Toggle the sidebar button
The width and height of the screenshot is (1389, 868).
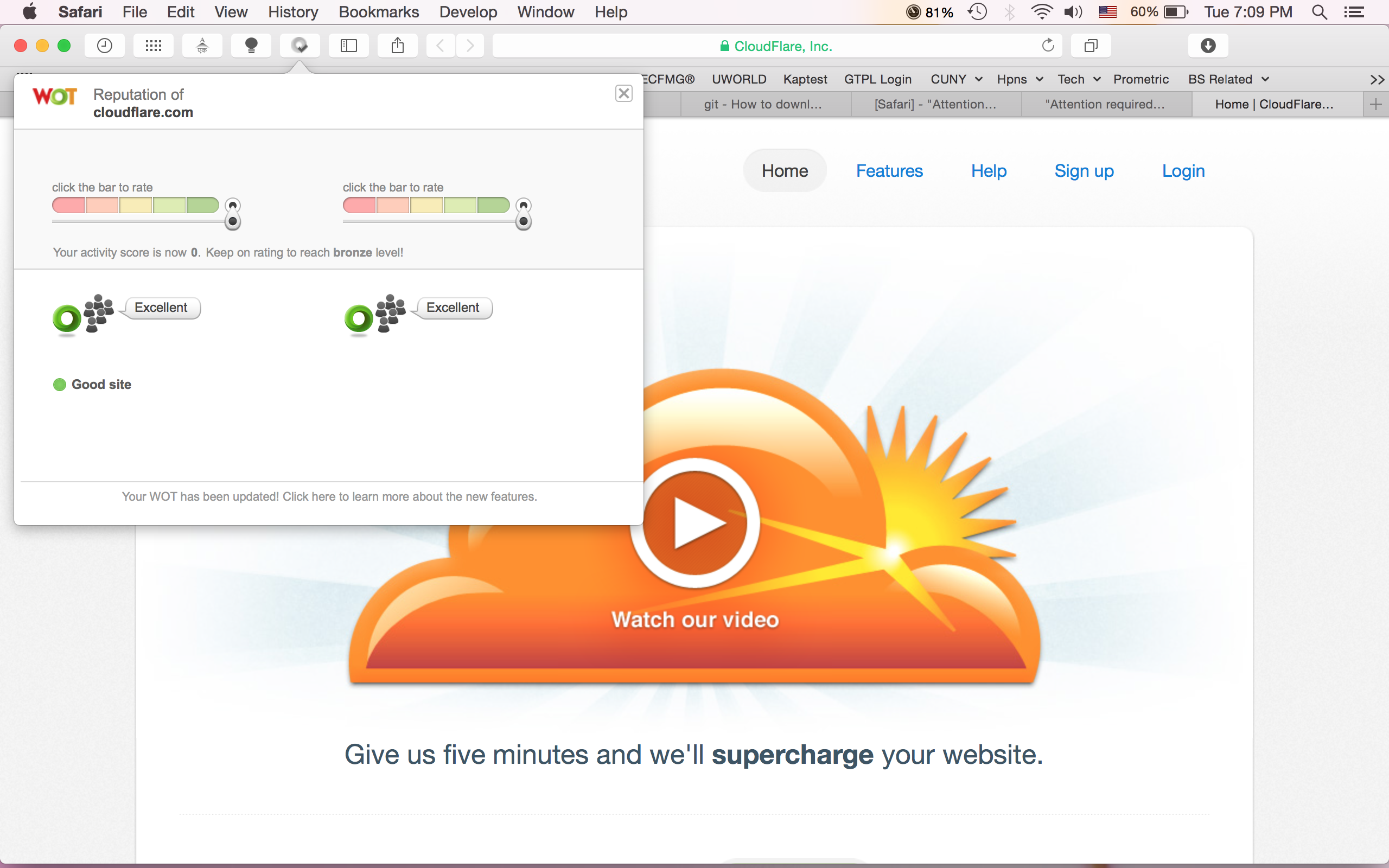point(348,46)
